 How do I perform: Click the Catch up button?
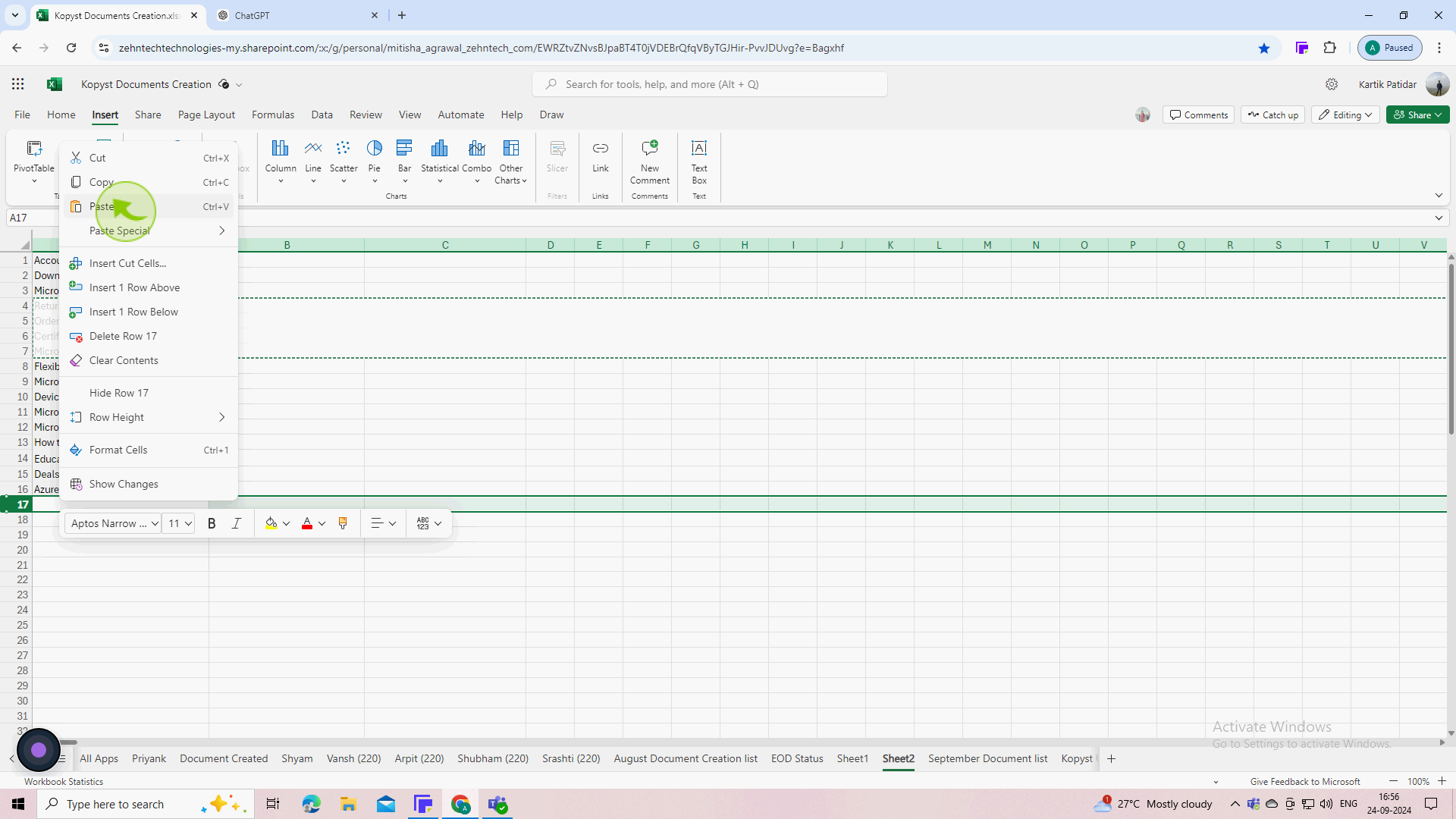1272,115
